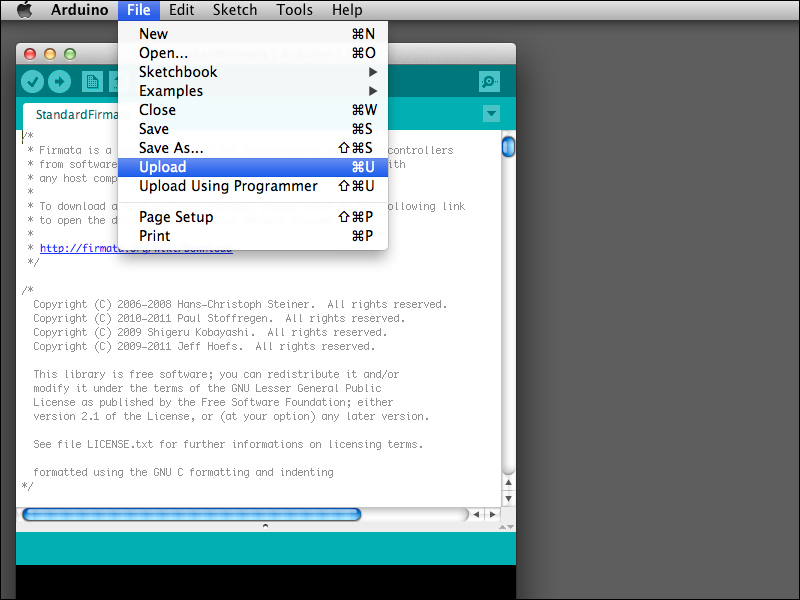Open the sketch tab dropdown arrow
Screen dimensions: 800x600
pos(490,113)
